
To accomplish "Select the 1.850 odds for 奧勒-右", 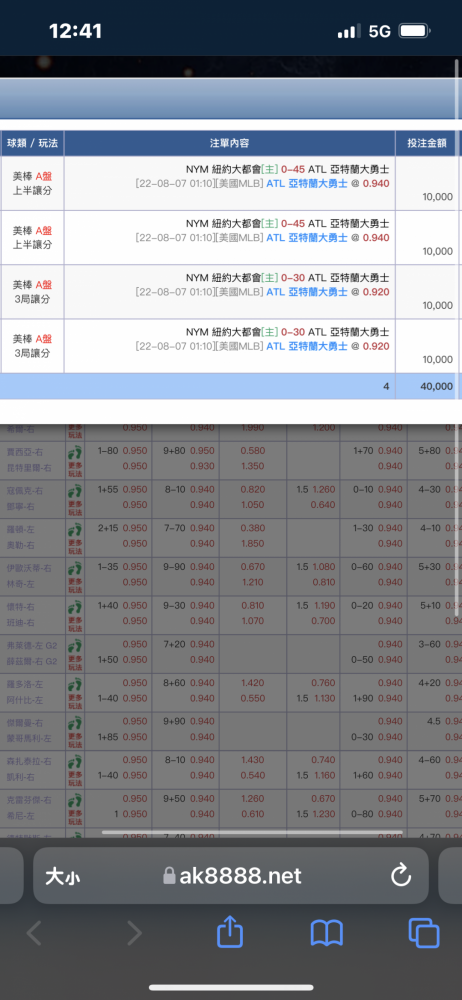I will tap(253, 543).
